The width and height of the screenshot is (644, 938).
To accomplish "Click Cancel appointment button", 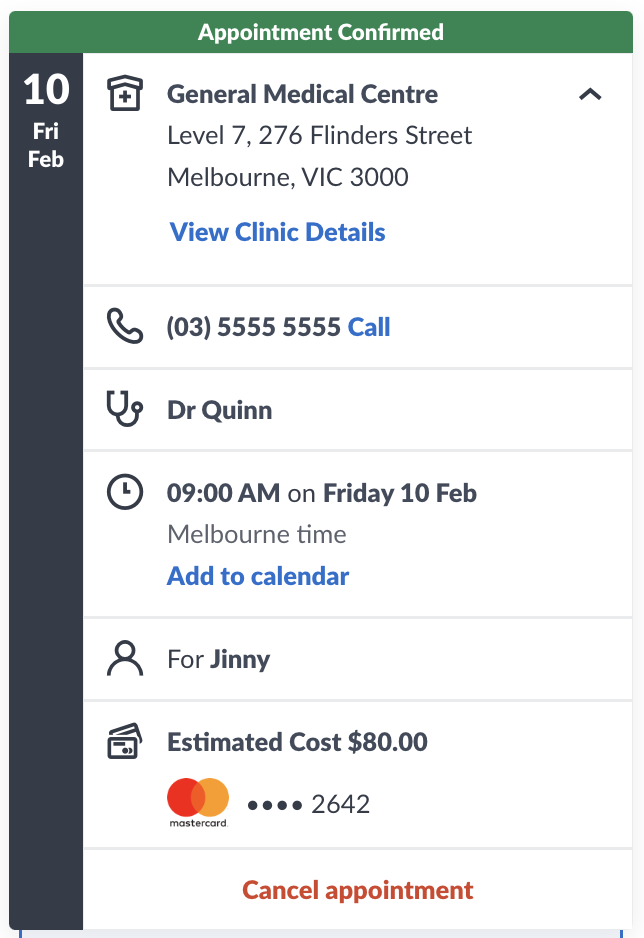I will 358,890.
